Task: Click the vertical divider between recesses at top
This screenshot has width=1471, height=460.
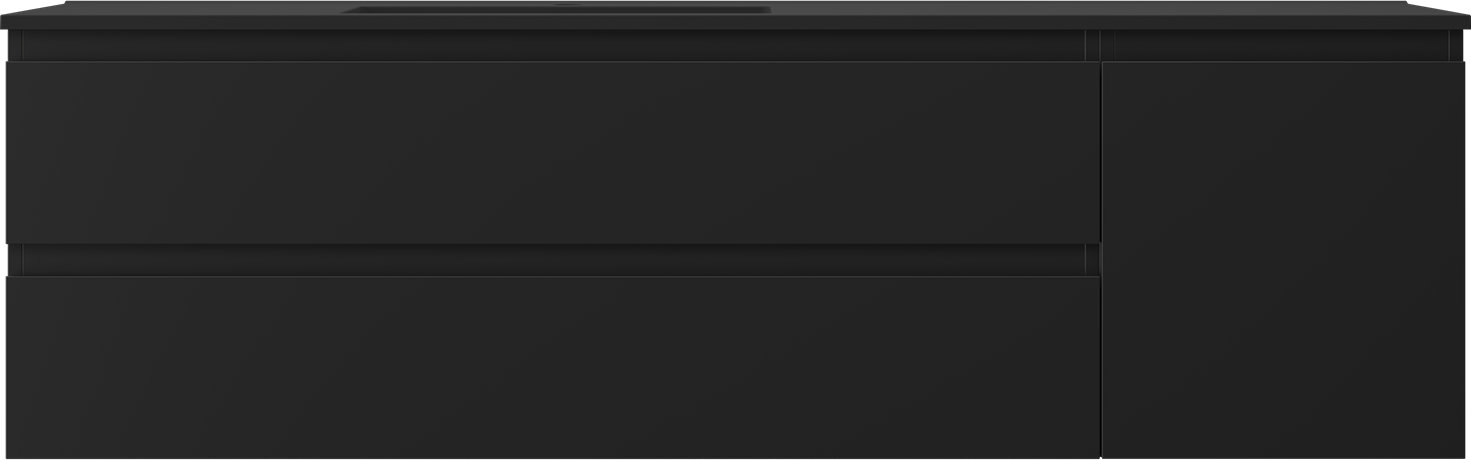Action: click(1093, 46)
